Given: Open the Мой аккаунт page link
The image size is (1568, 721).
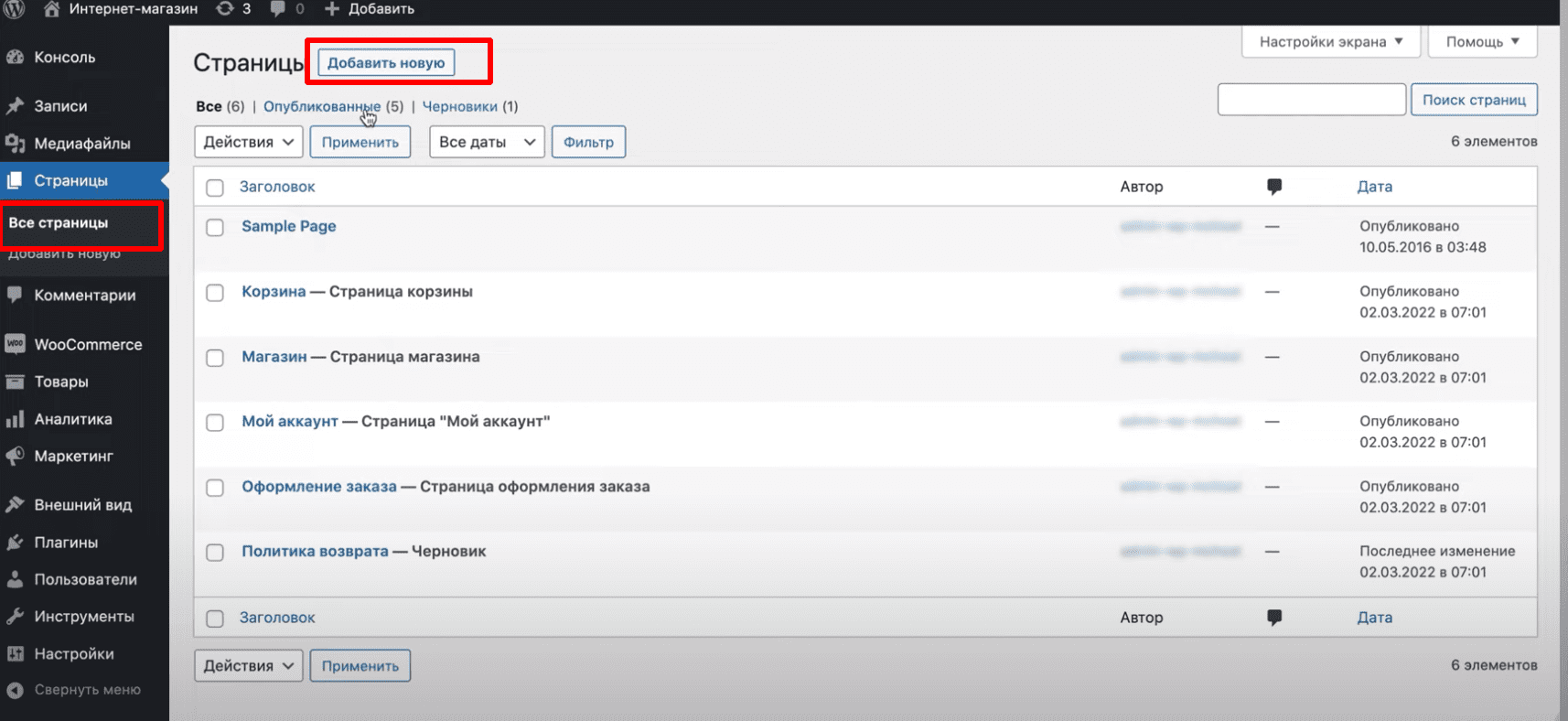Looking at the screenshot, I should 290,421.
